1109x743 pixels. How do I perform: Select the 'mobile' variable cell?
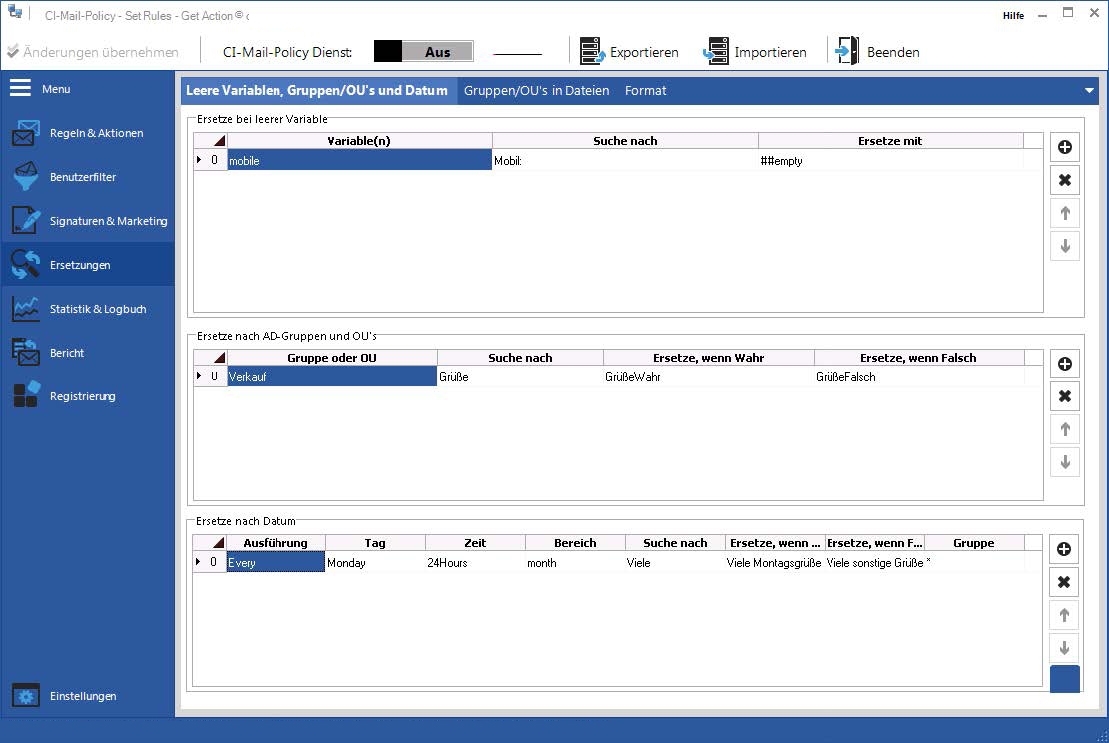(359, 160)
